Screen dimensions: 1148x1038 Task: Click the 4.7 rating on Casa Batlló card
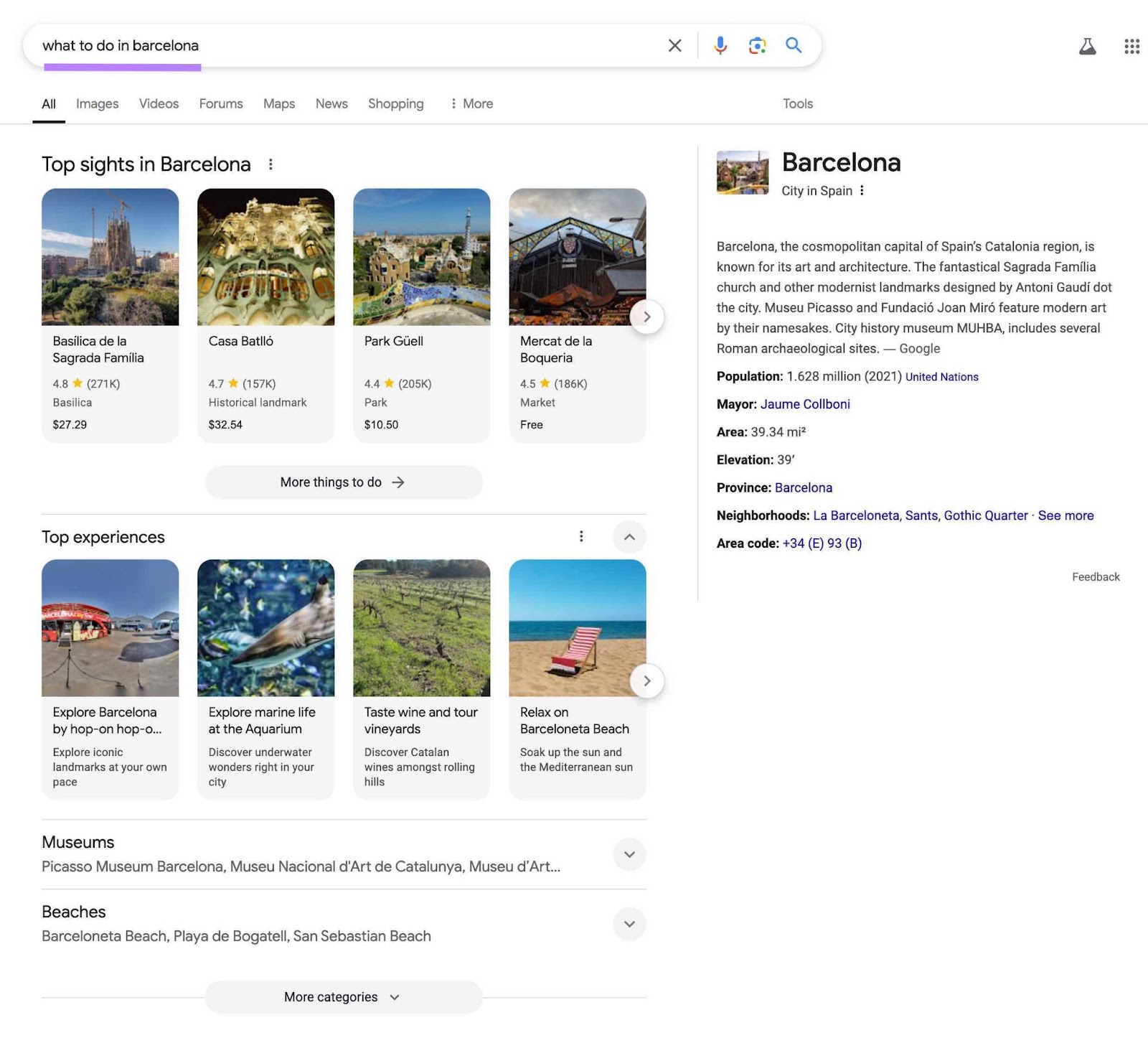(x=216, y=384)
